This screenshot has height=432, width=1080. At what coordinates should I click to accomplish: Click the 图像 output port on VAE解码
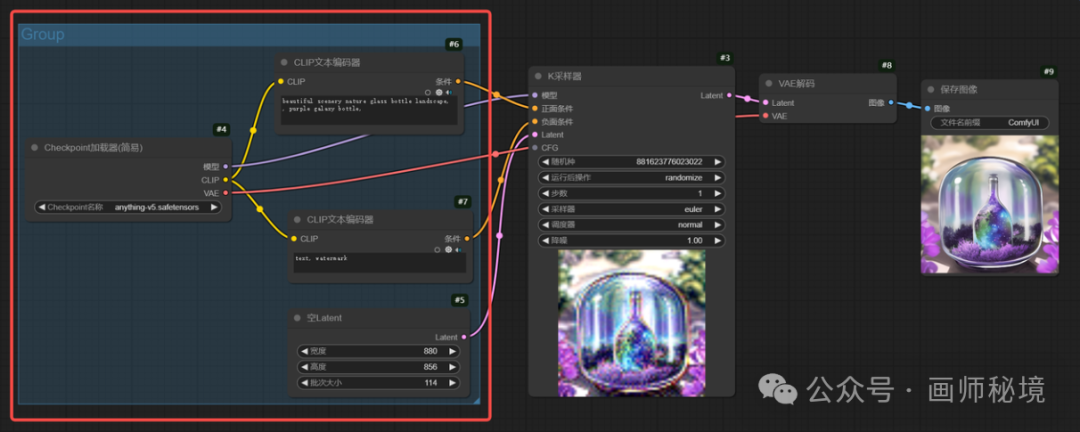[891, 103]
